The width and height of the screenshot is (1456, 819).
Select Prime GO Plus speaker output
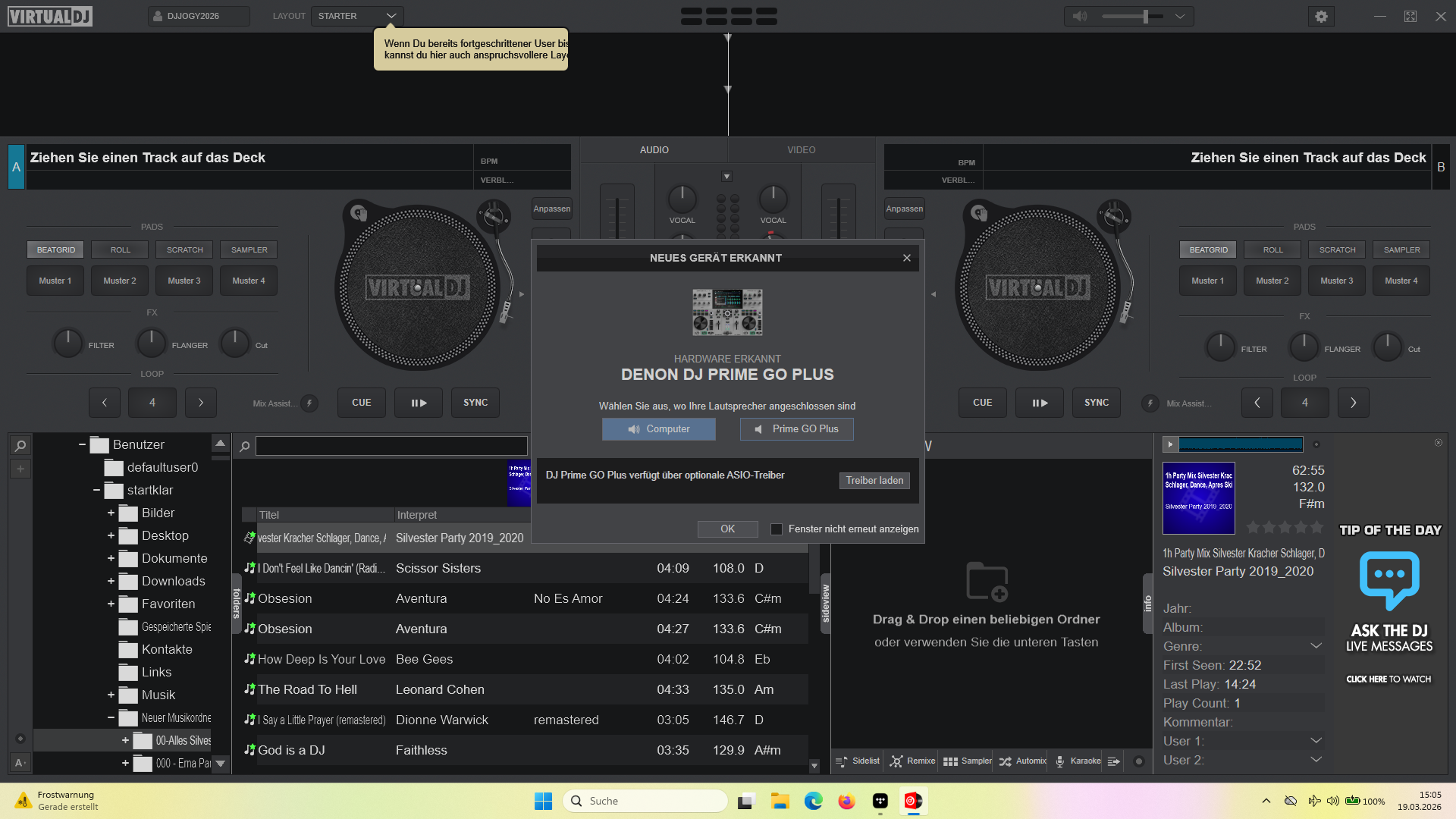pyautogui.click(x=796, y=429)
